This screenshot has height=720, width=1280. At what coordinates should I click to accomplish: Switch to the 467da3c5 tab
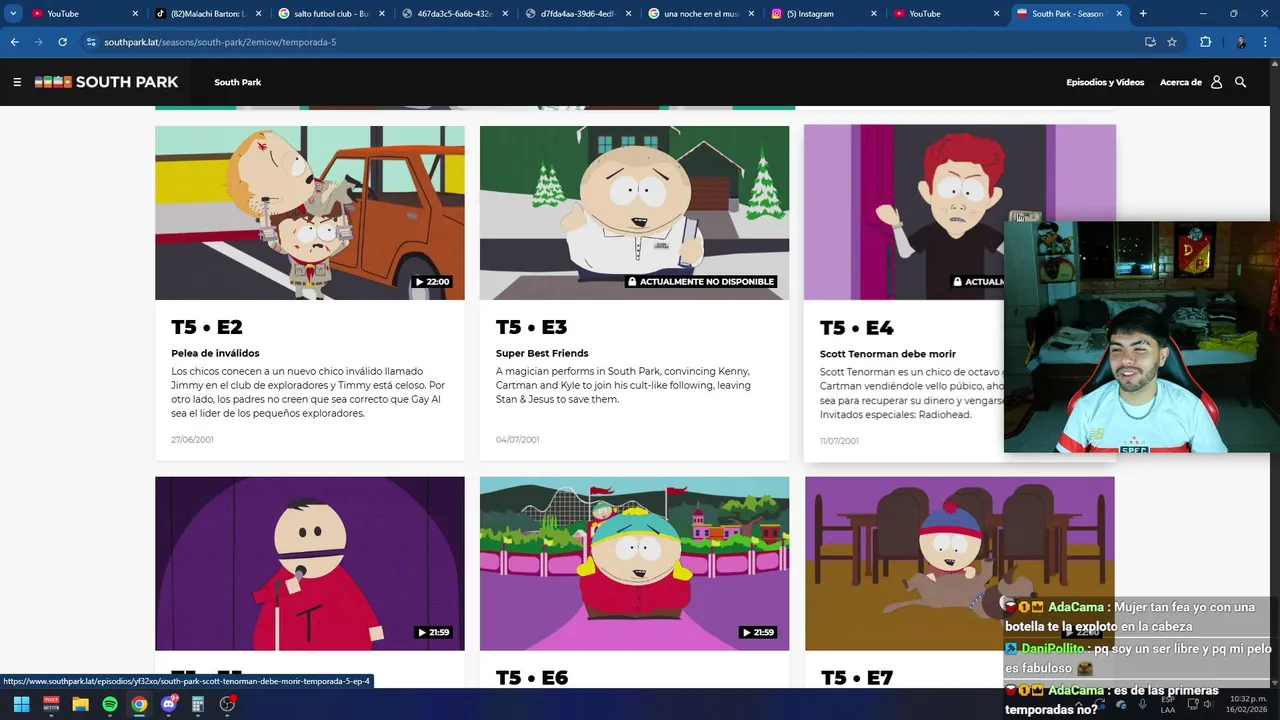tap(454, 14)
